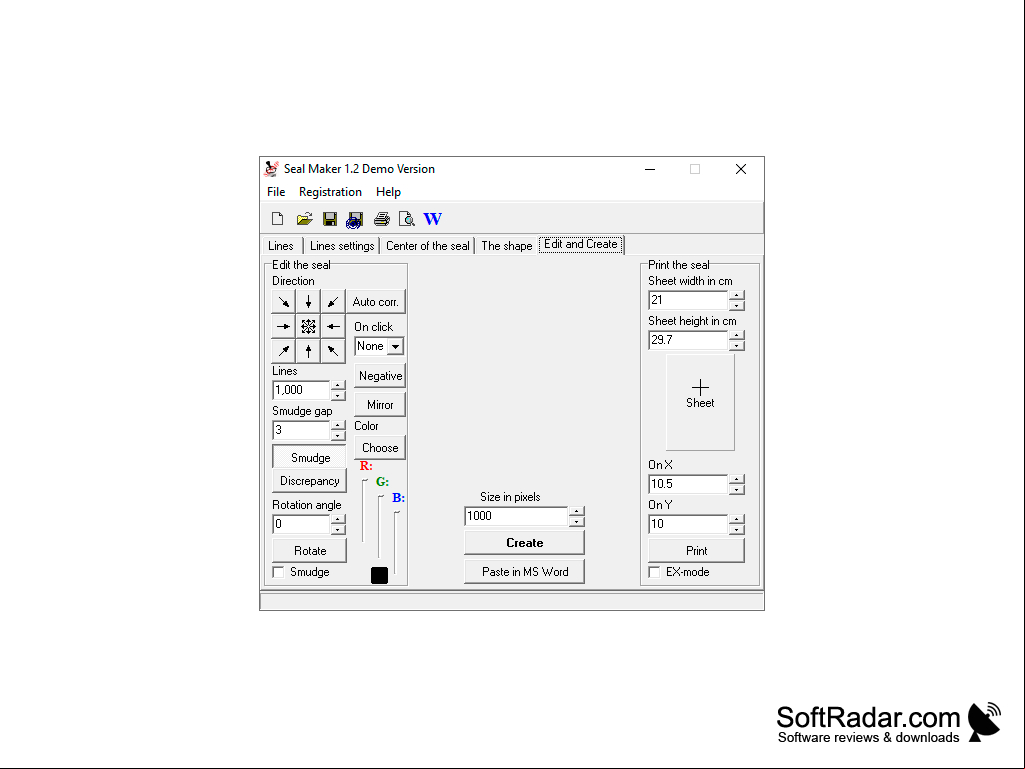Viewport: 1025px width, 769px height.
Task: Open the Registration menu
Action: coord(330,192)
